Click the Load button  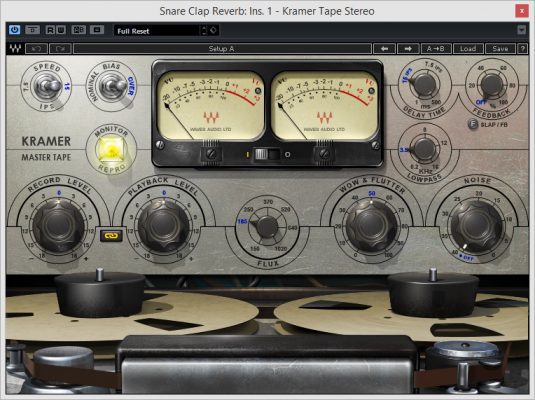point(468,48)
